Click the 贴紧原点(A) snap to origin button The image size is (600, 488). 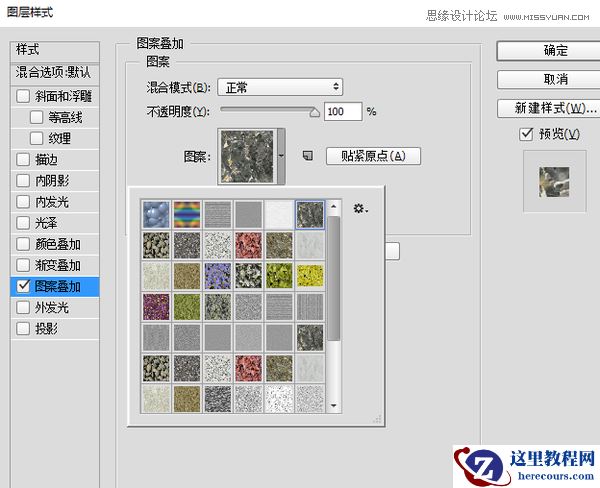[x=373, y=156]
